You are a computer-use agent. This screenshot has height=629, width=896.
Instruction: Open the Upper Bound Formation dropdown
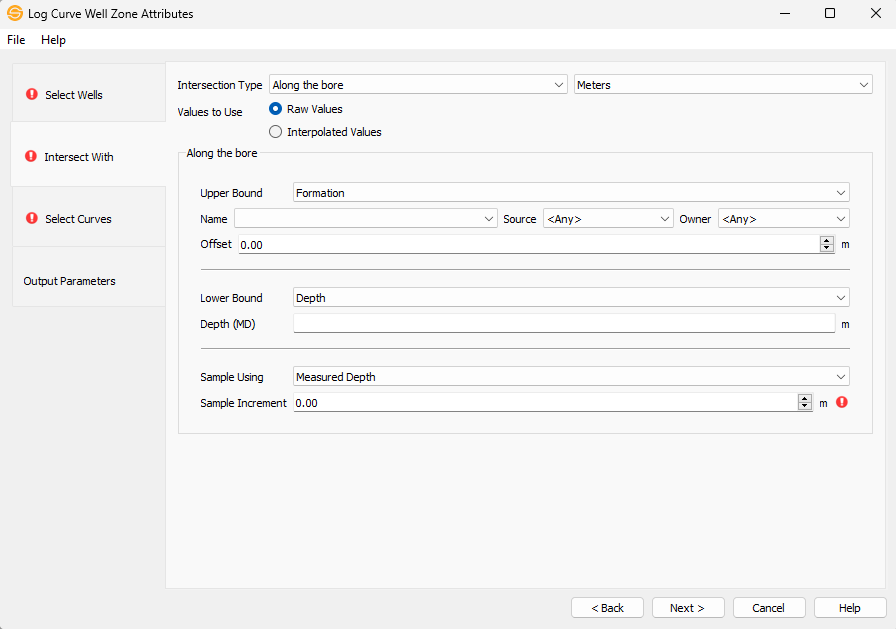coord(570,193)
